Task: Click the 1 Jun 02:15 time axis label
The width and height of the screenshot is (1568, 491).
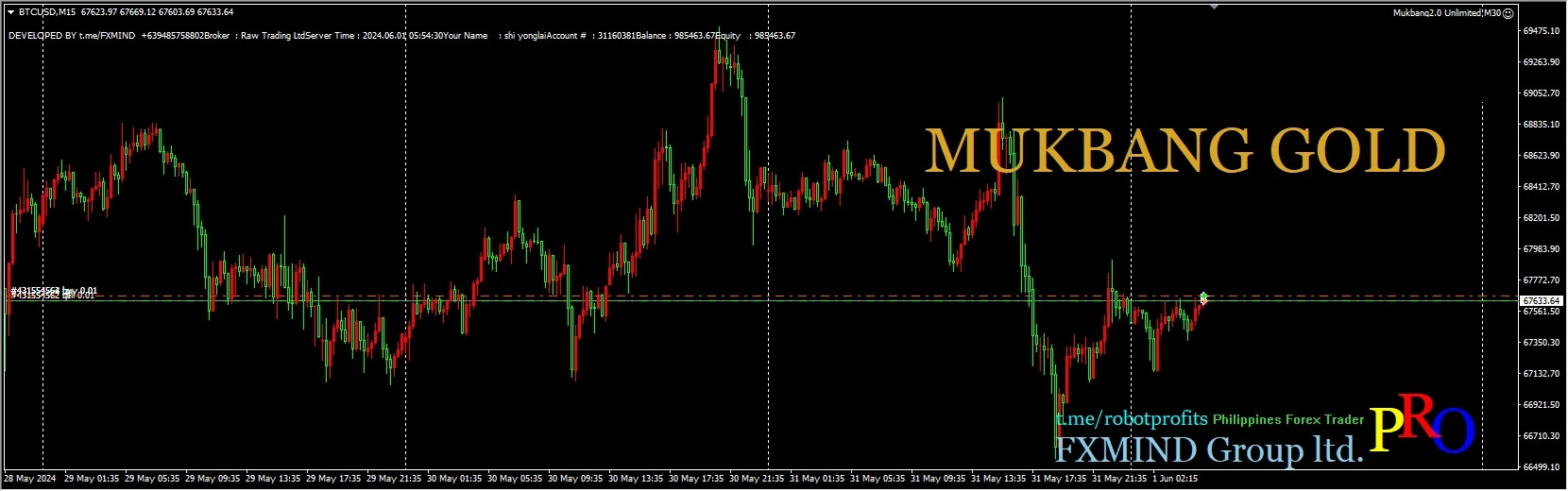Action: (x=1175, y=479)
